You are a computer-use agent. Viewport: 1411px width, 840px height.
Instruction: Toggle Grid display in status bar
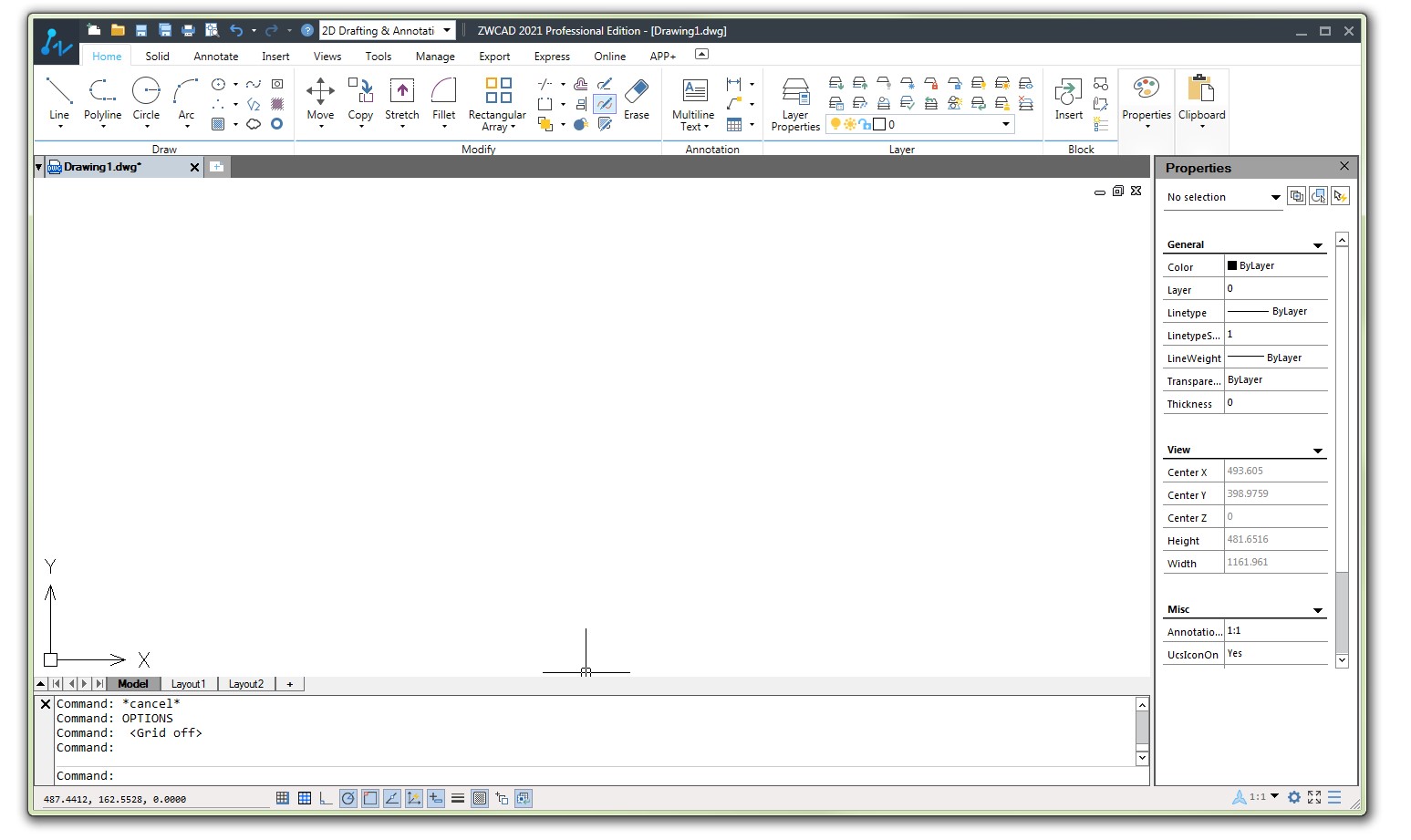tap(305, 798)
